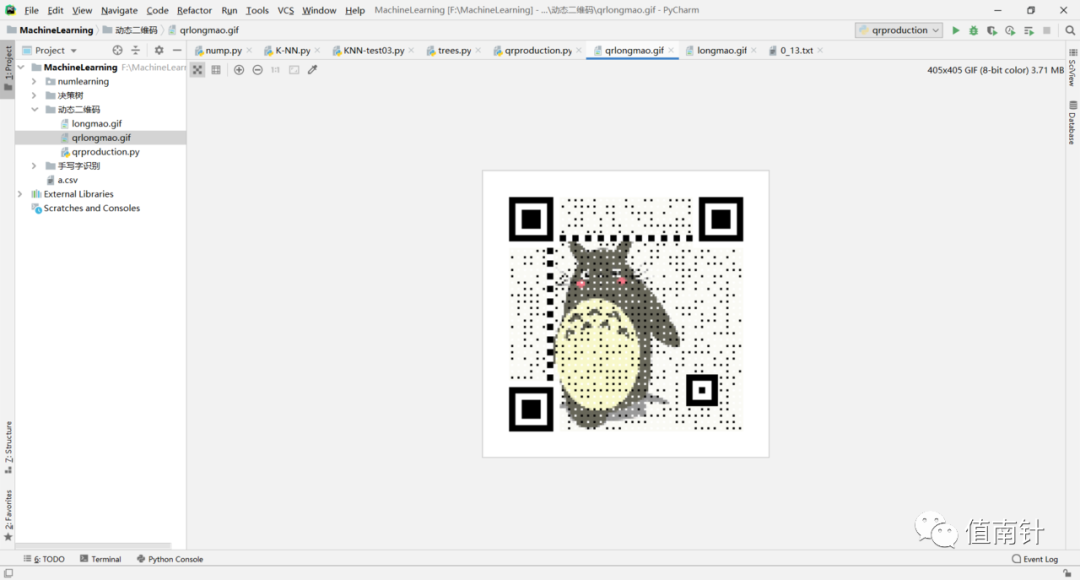This screenshot has height=580, width=1080.
Task: Open the Python Console
Action: point(169,559)
